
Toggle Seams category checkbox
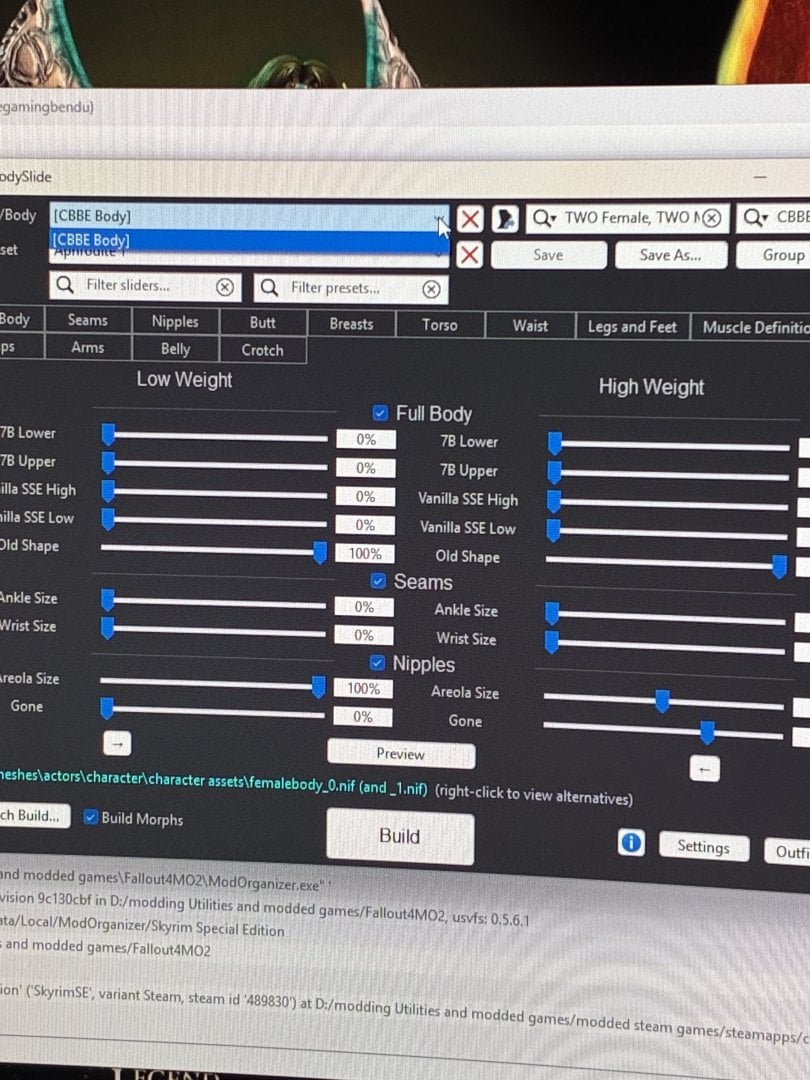click(378, 581)
